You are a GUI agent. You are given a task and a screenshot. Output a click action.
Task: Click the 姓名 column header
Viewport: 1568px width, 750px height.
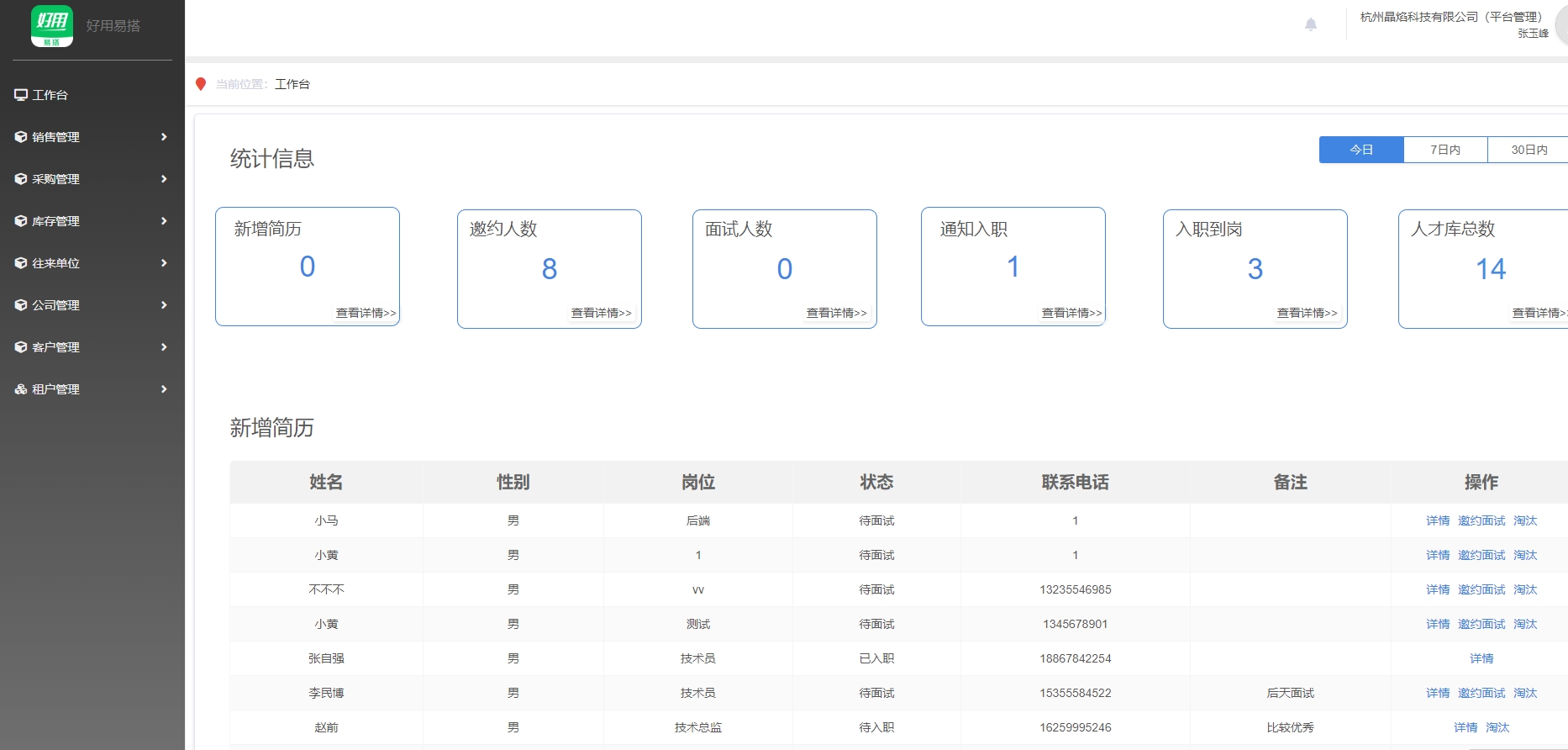(x=326, y=482)
